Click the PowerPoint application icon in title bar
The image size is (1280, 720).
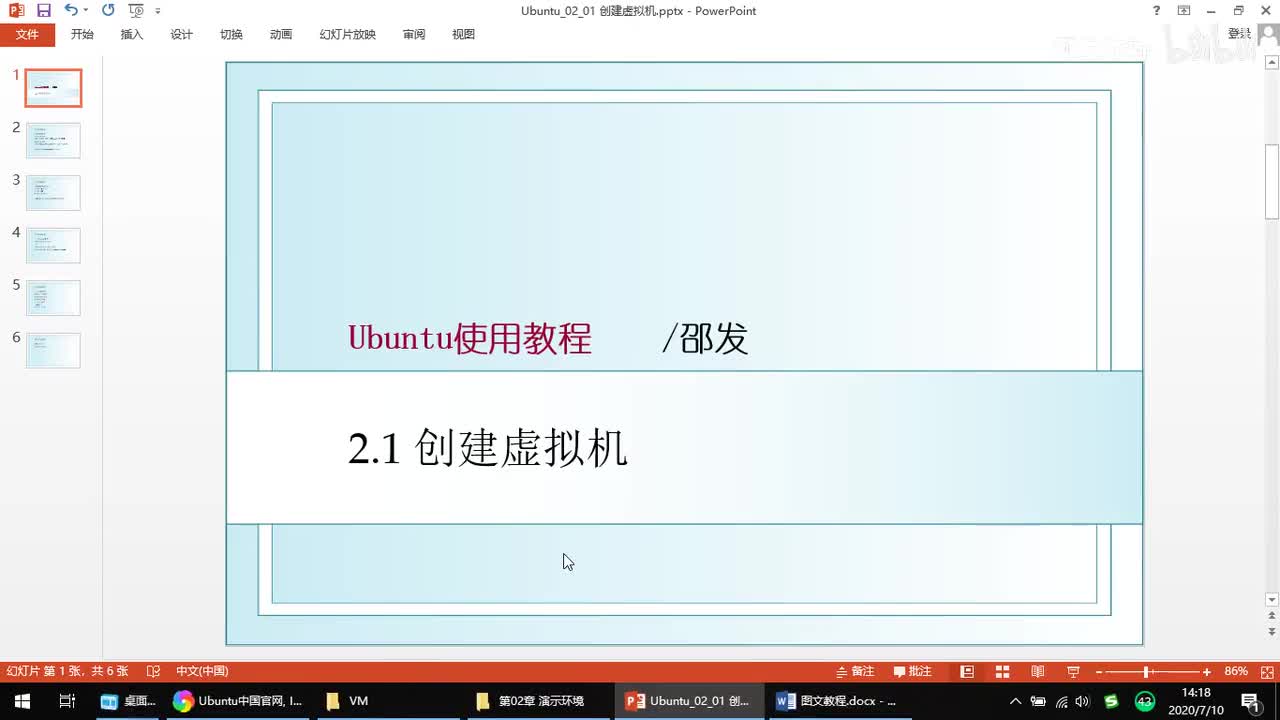[16, 10]
